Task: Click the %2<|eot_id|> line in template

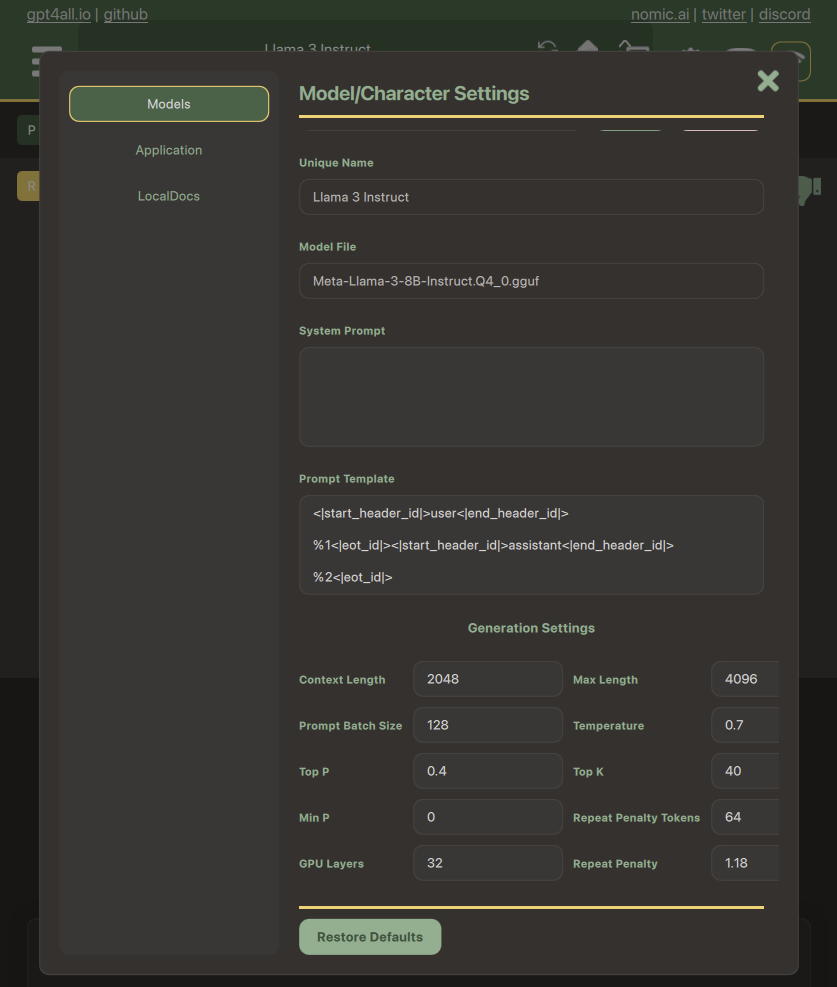Action: point(352,577)
